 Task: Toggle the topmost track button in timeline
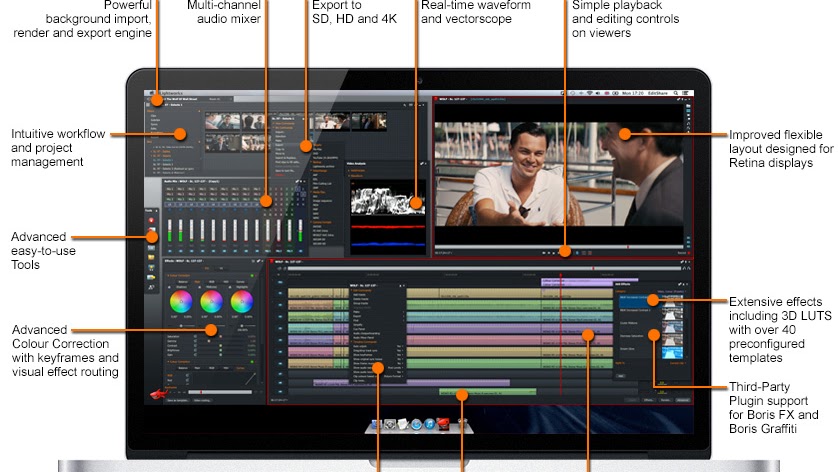point(280,282)
